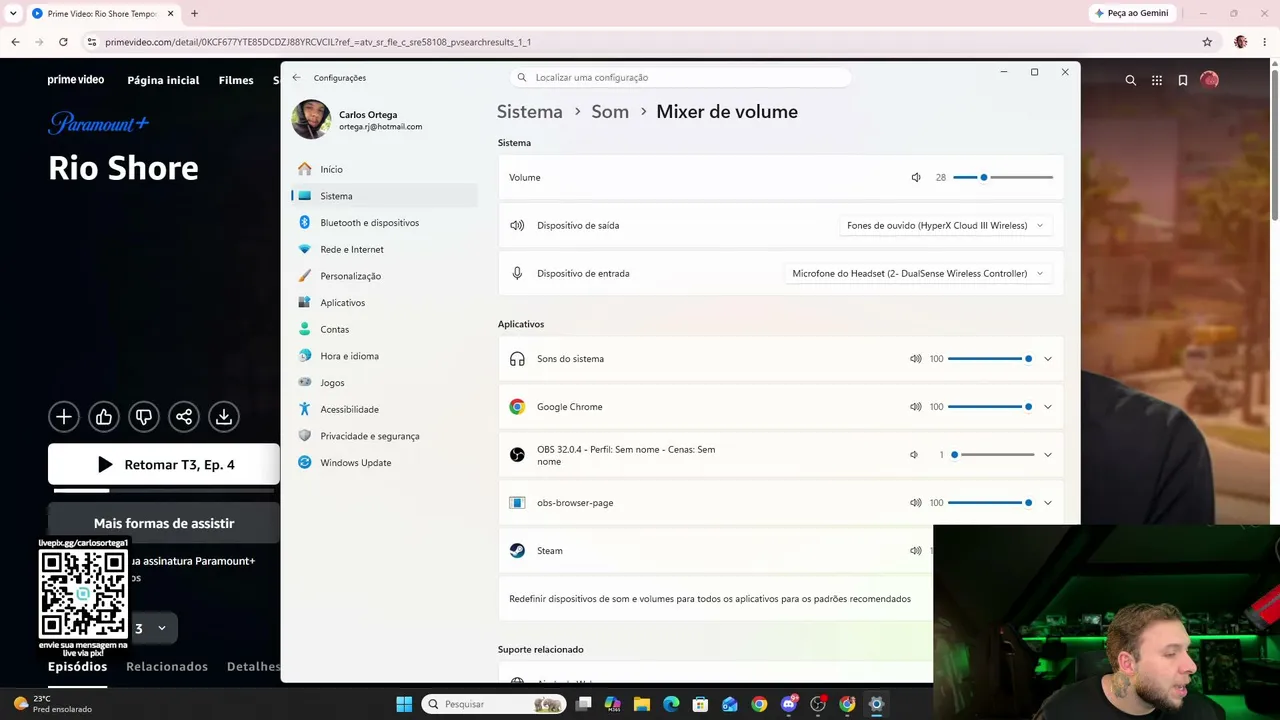
Task: Open a new Chrome tab
Action: click(x=194, y=13)
